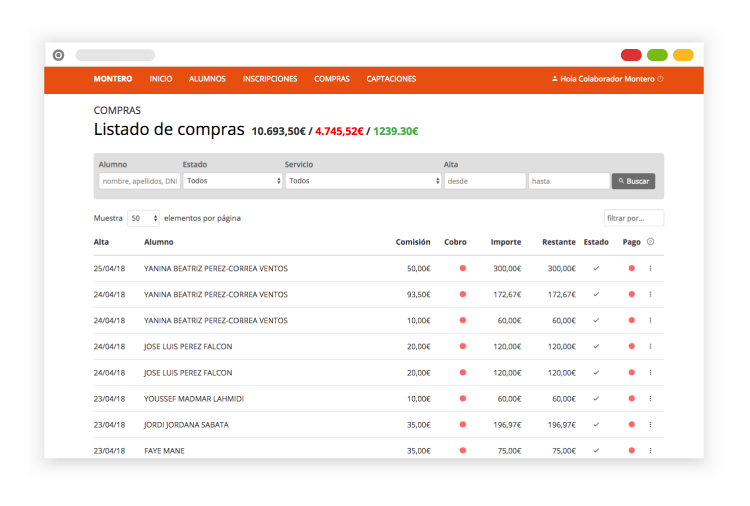The height and width of the screenshot is (506, 750).
Task: Click the Hola Colaborador Montero user link
Action: tap(607, 79)
